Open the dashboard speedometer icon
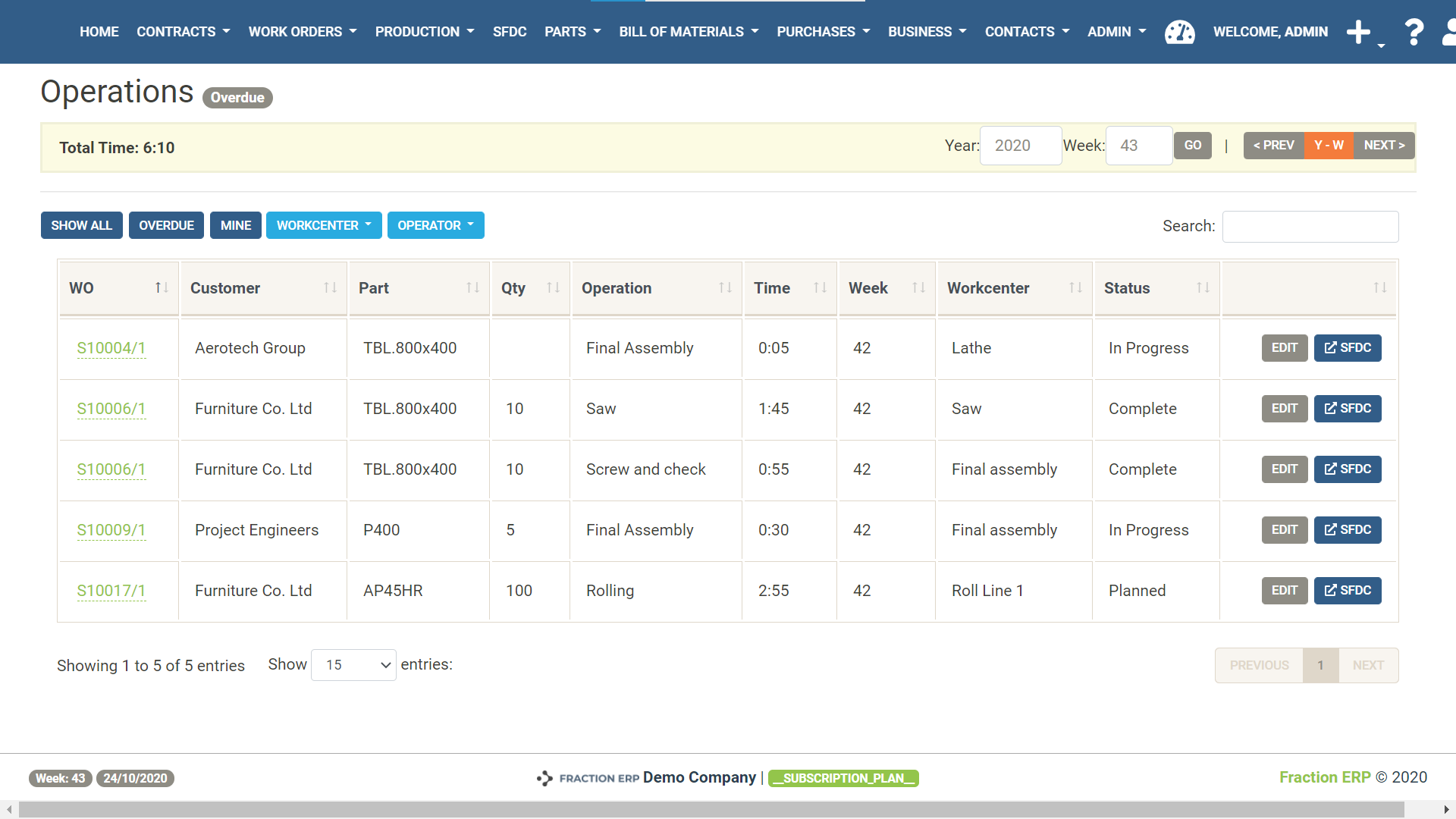1456x819 pixels. (1179, 32)
